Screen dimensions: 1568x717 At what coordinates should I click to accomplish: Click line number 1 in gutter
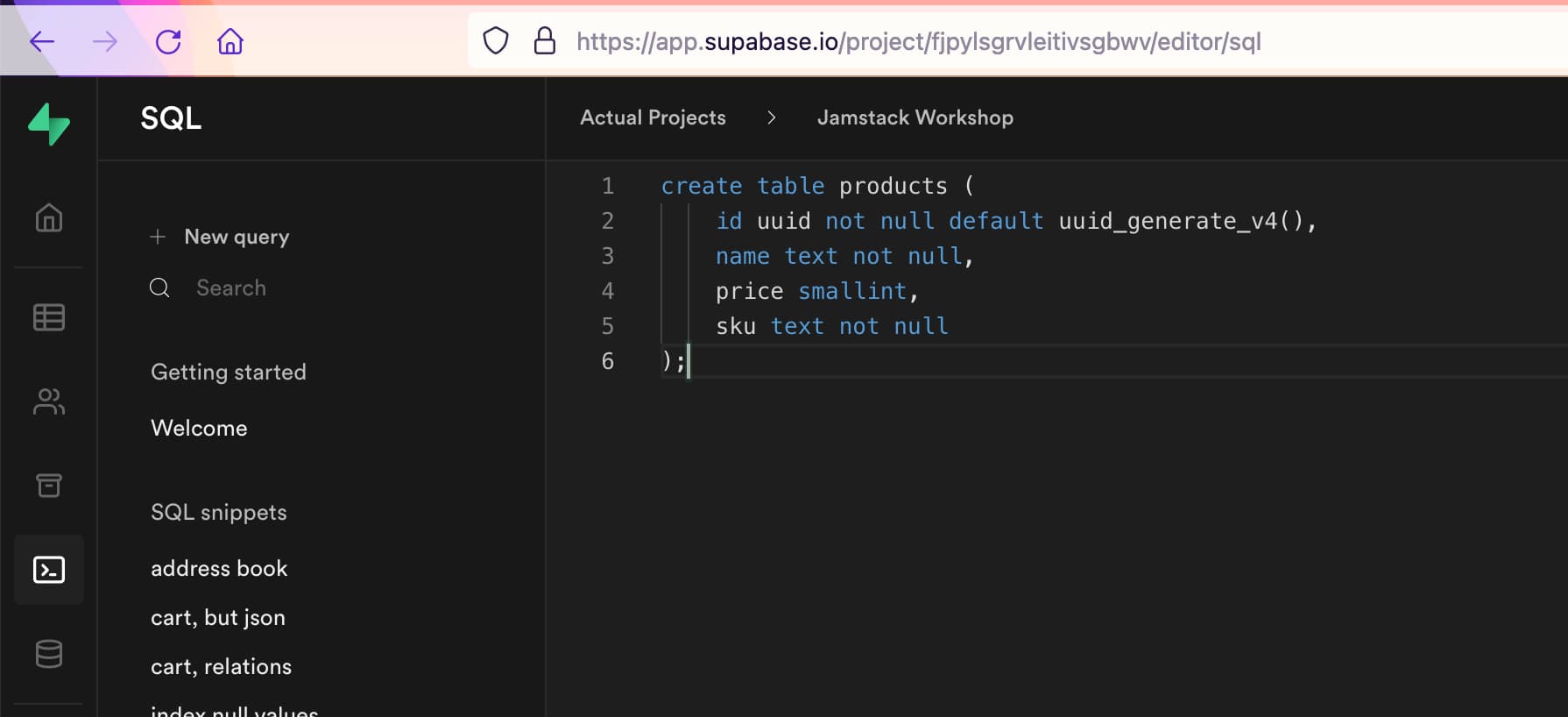coord(608,186)
